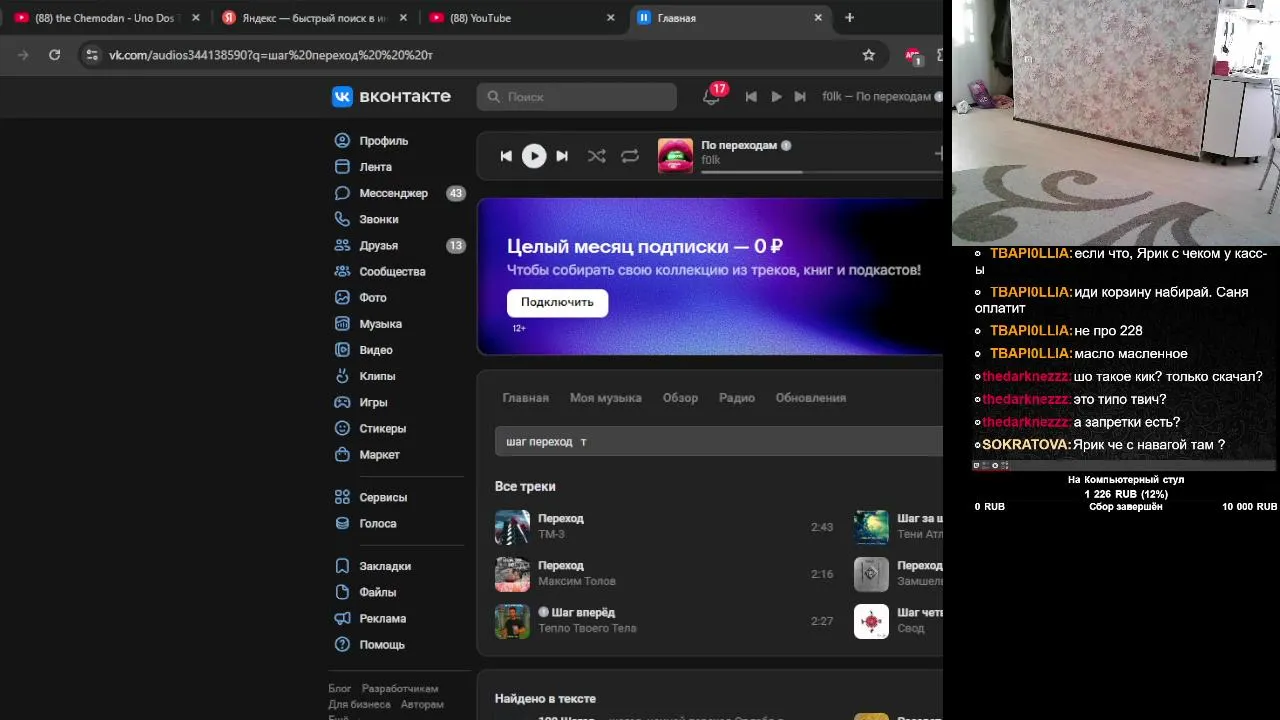Skip to previous track in player panel
The height and width of the screenshot is (720, 1280).
click(x=506, y=156)
